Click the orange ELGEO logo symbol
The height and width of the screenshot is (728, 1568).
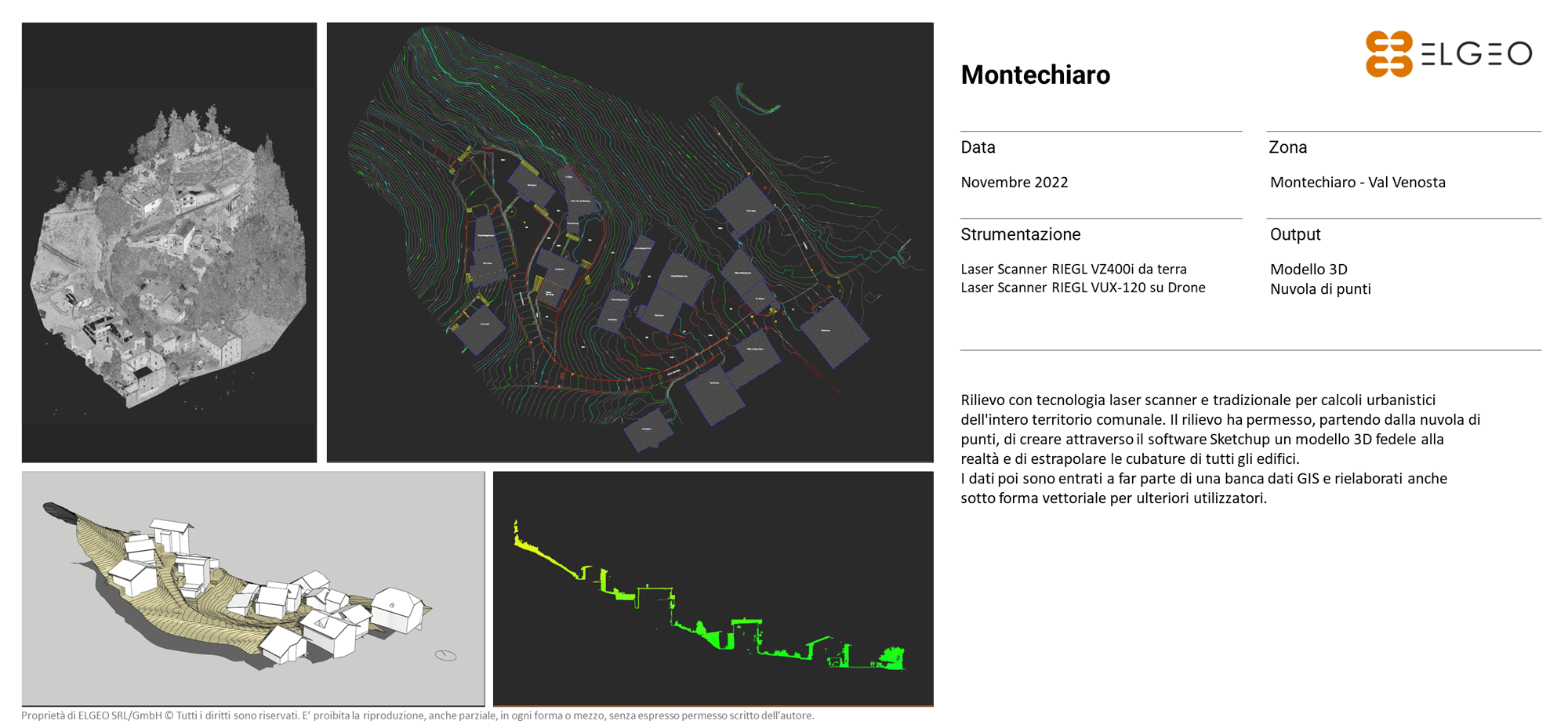click(x=1388, y=54)
